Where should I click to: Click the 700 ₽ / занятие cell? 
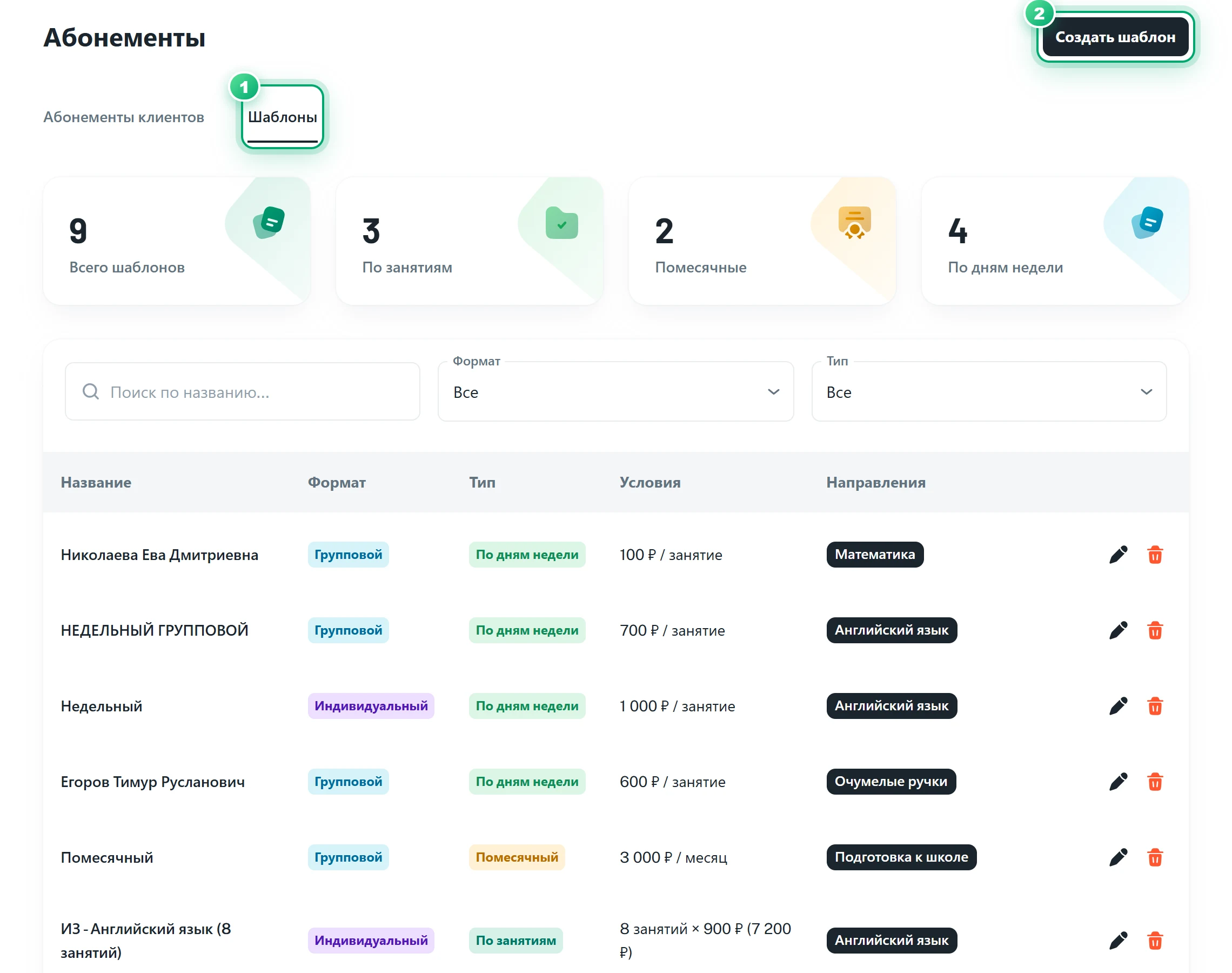(672, 631)
